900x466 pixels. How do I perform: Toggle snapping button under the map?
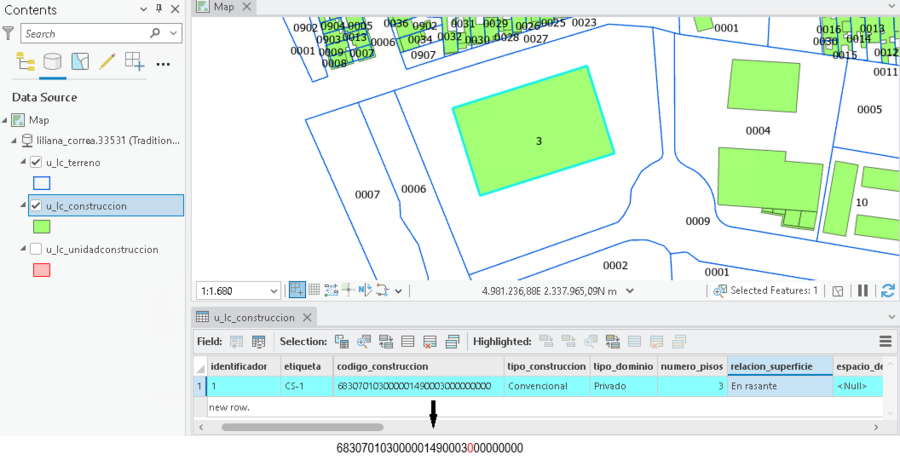point(297,290)
